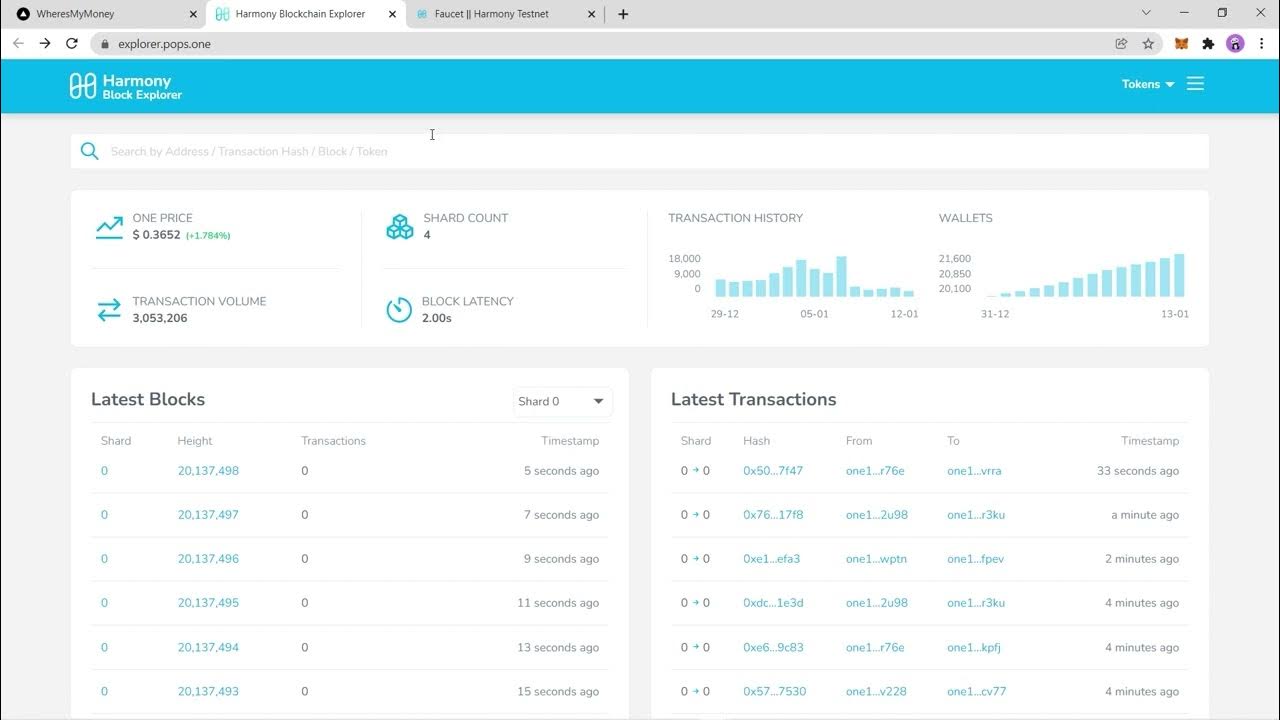This screenshot has width=1280, height=720.
Task: Click the '5 seconds ago' block timestamp
Action: [x=561, y=471]
